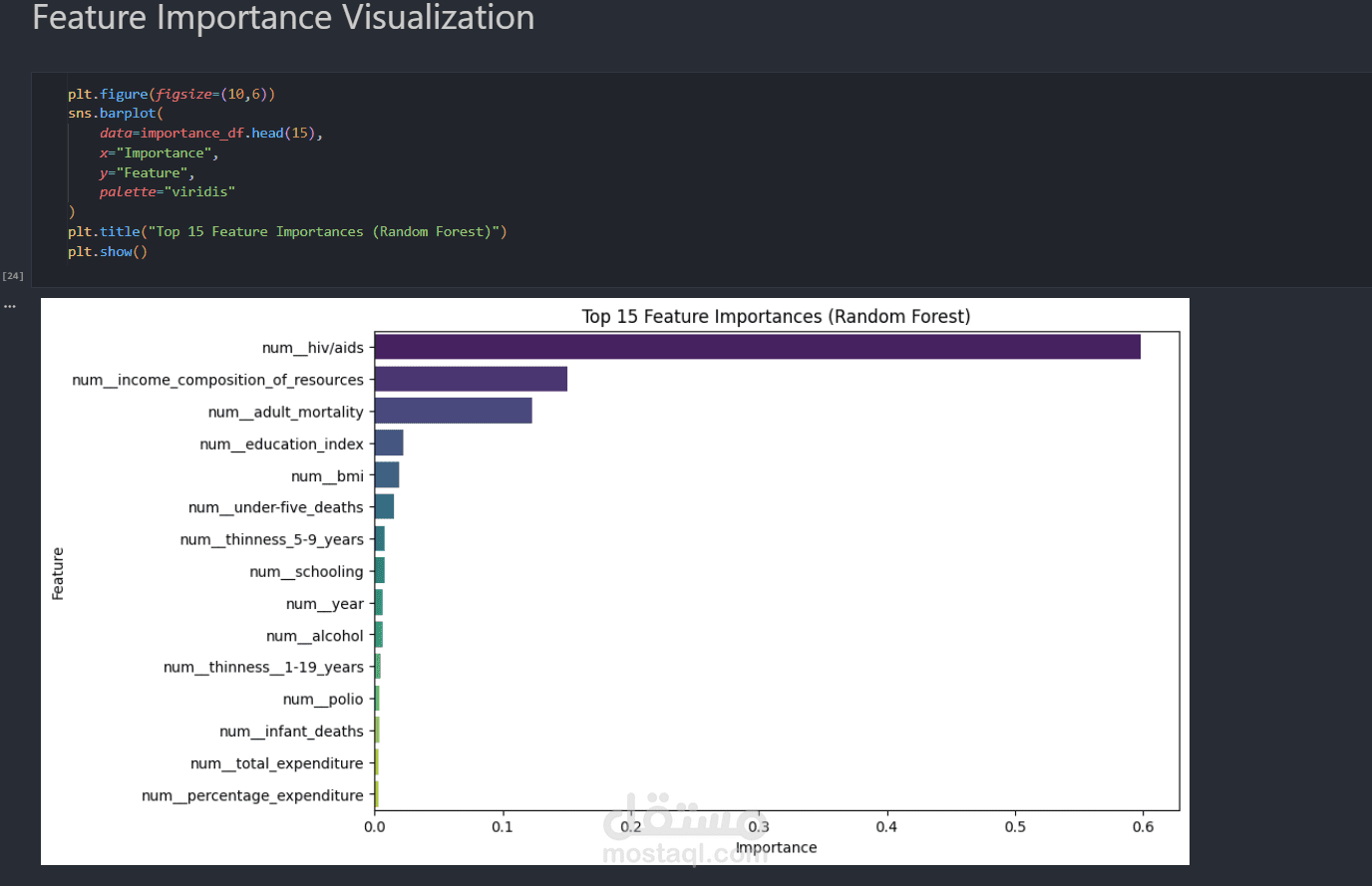Screen dimensions: 1372x886
Task: Click the Feature Importance Visualization heading
Action: pos(283,18)
